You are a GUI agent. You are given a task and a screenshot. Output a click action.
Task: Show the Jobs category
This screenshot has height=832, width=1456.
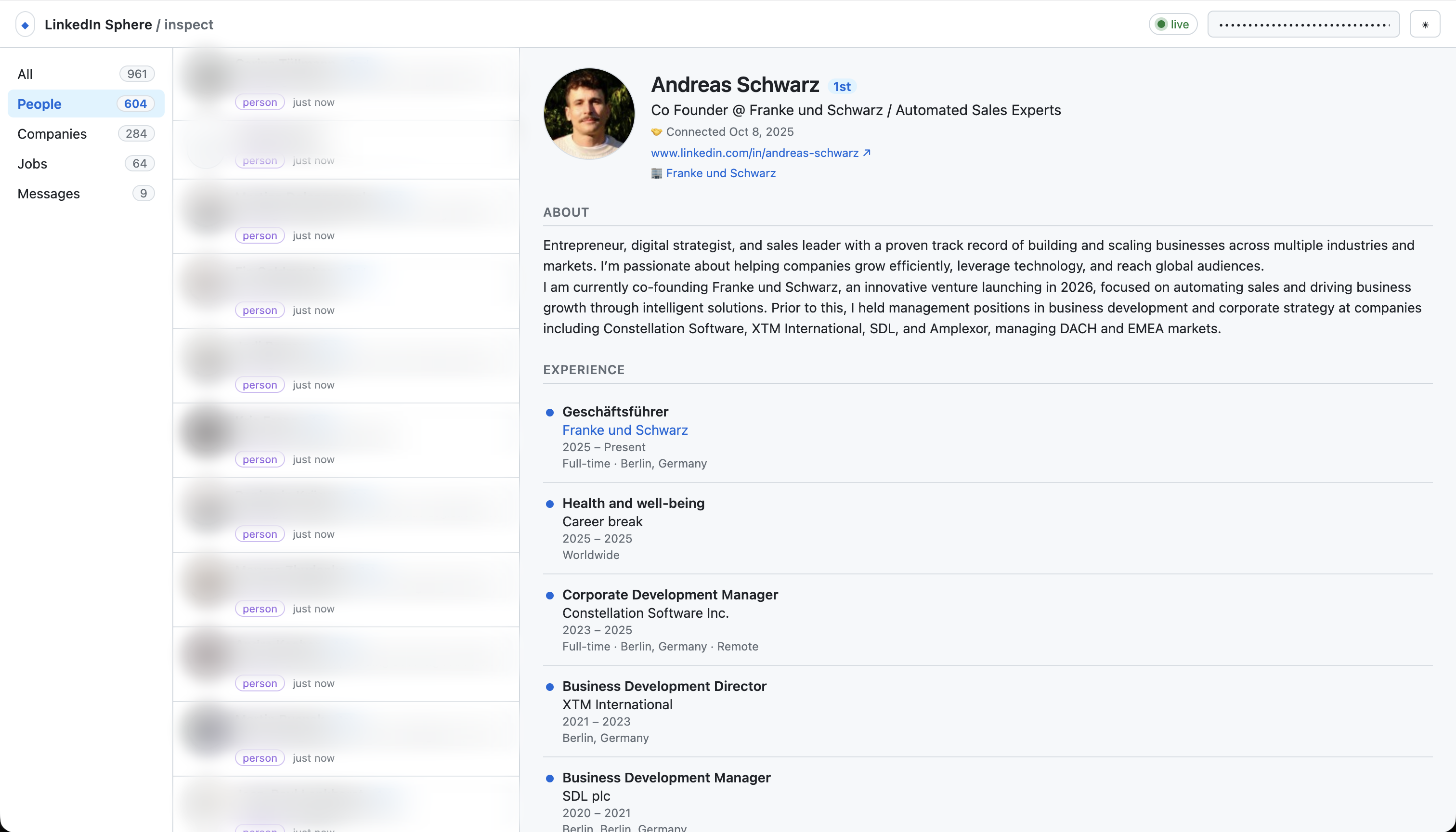[86, 163]
